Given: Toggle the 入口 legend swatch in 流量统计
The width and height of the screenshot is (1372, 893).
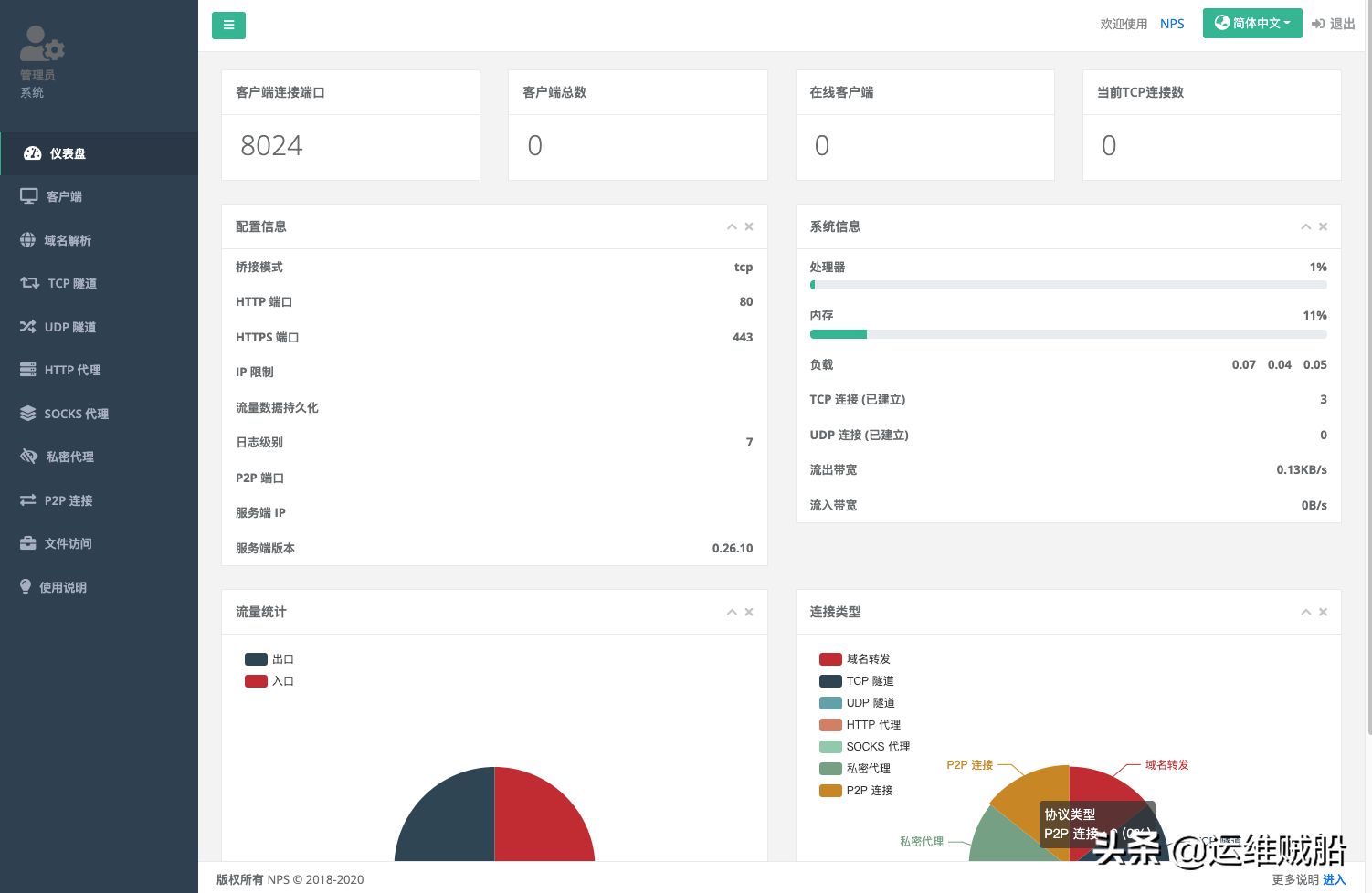Looking at the screenshot, I should (x=256, y=681).
